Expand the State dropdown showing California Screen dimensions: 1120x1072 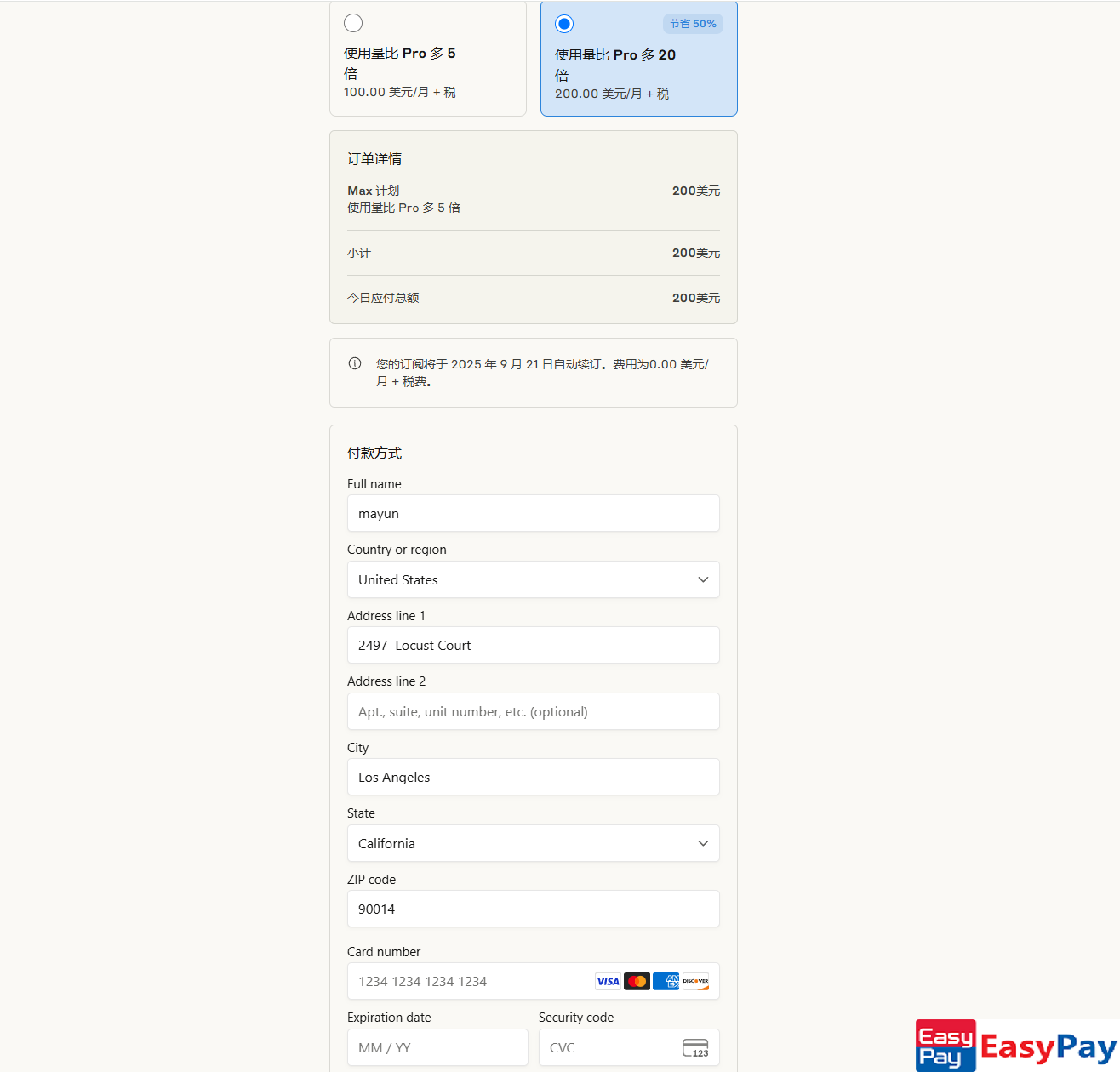pos(533,843)
